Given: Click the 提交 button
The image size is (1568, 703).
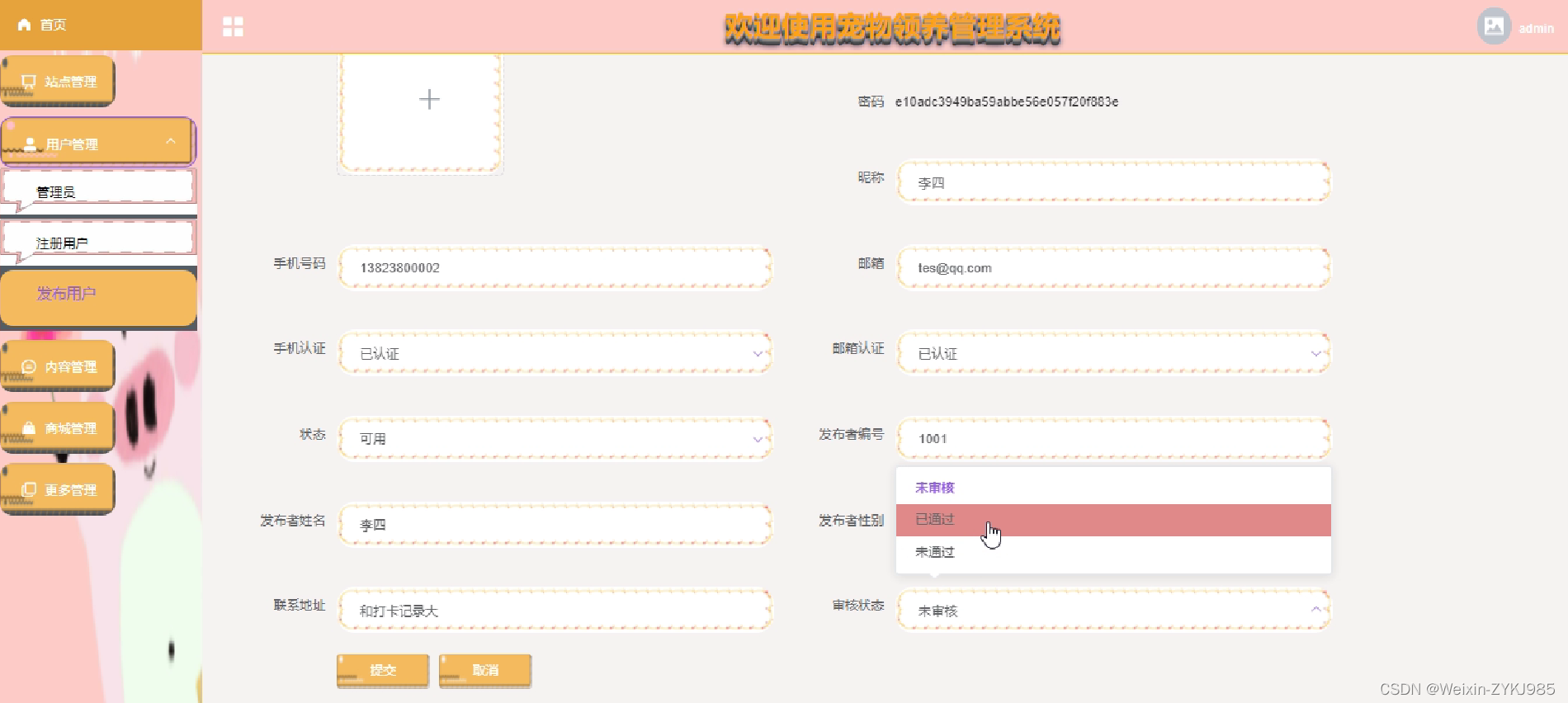Looking at the screenshot, I should [383, 670].
